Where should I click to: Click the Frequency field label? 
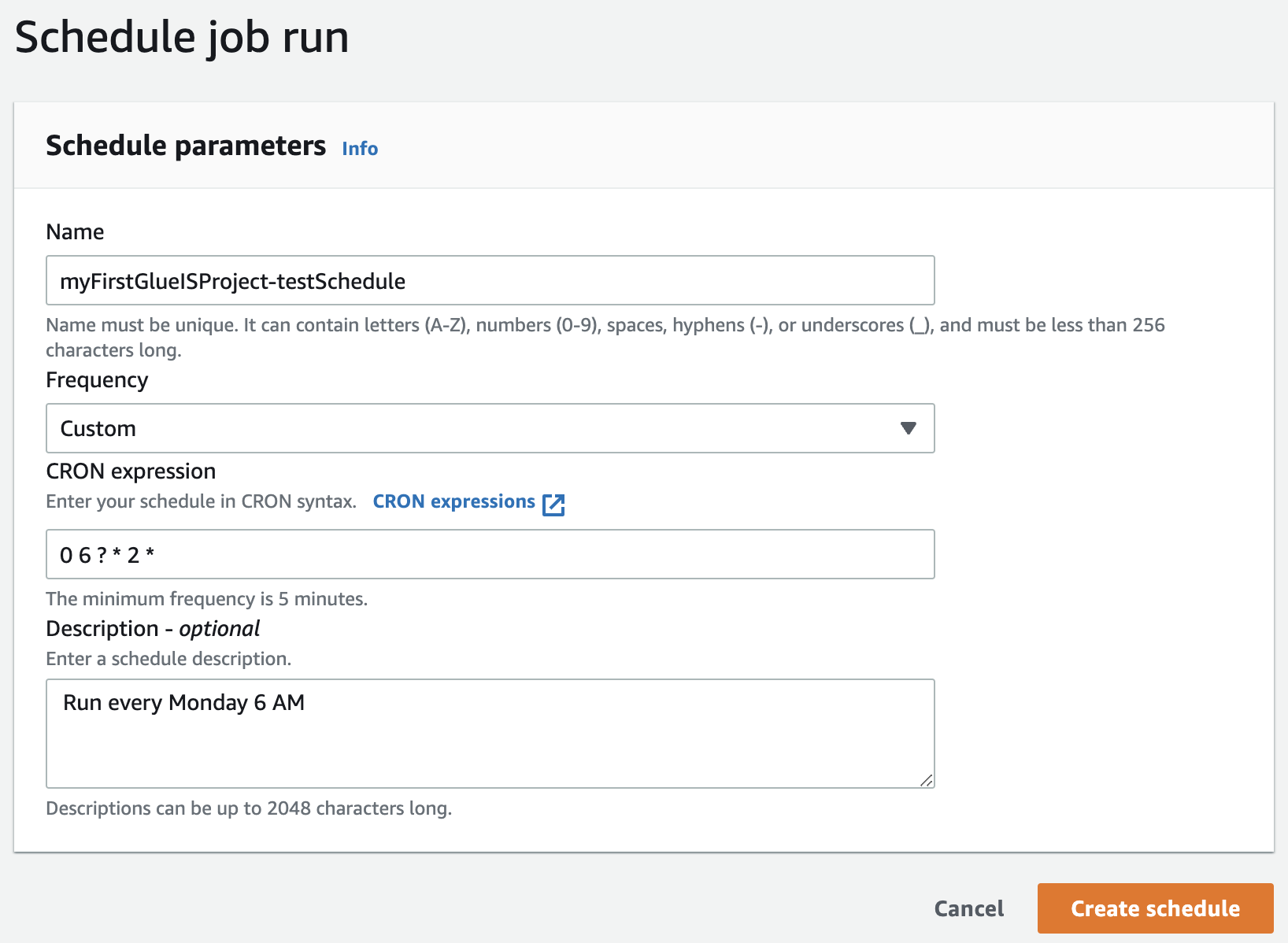[x=97, y=380]
